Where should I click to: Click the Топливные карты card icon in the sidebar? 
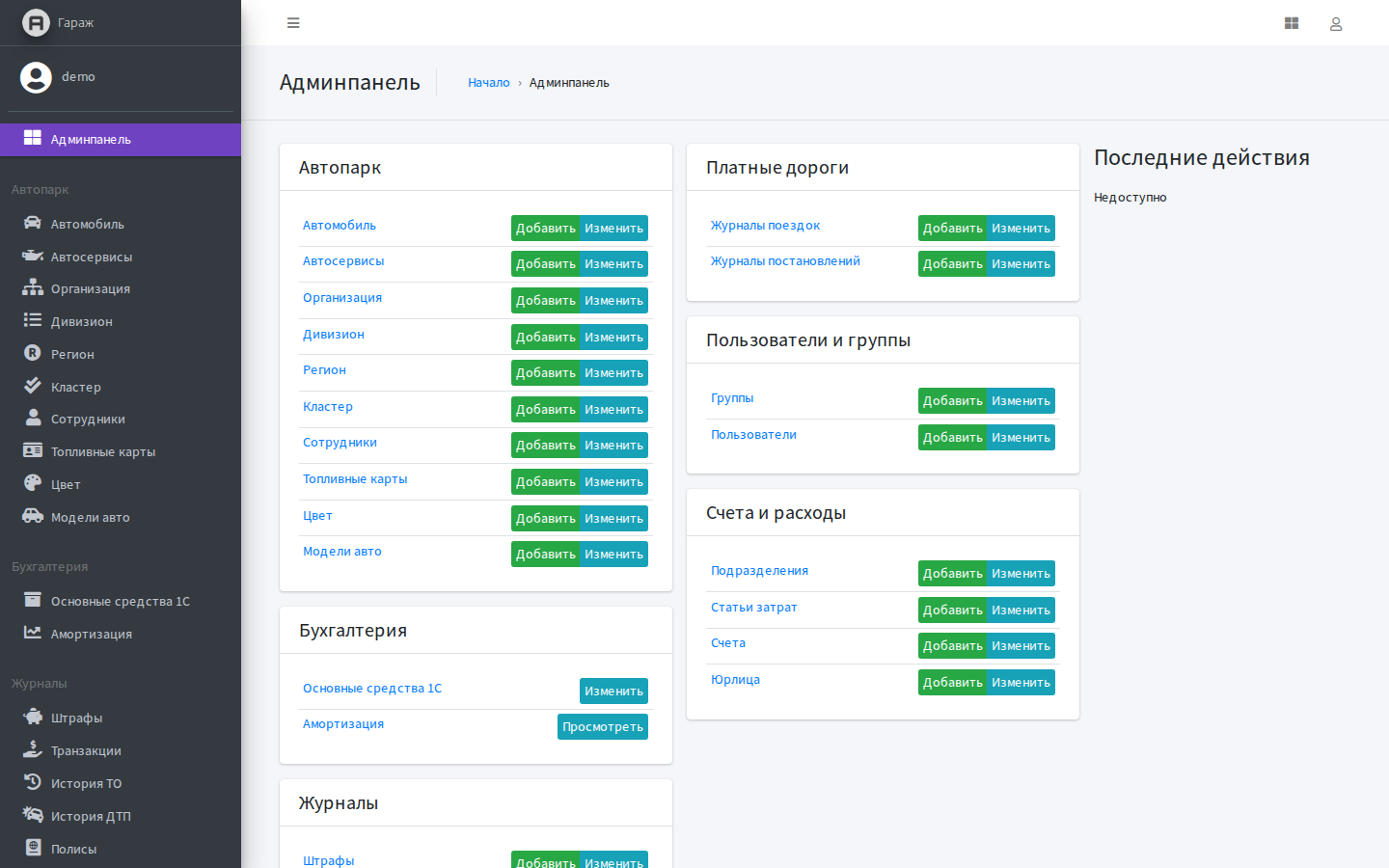33,450
